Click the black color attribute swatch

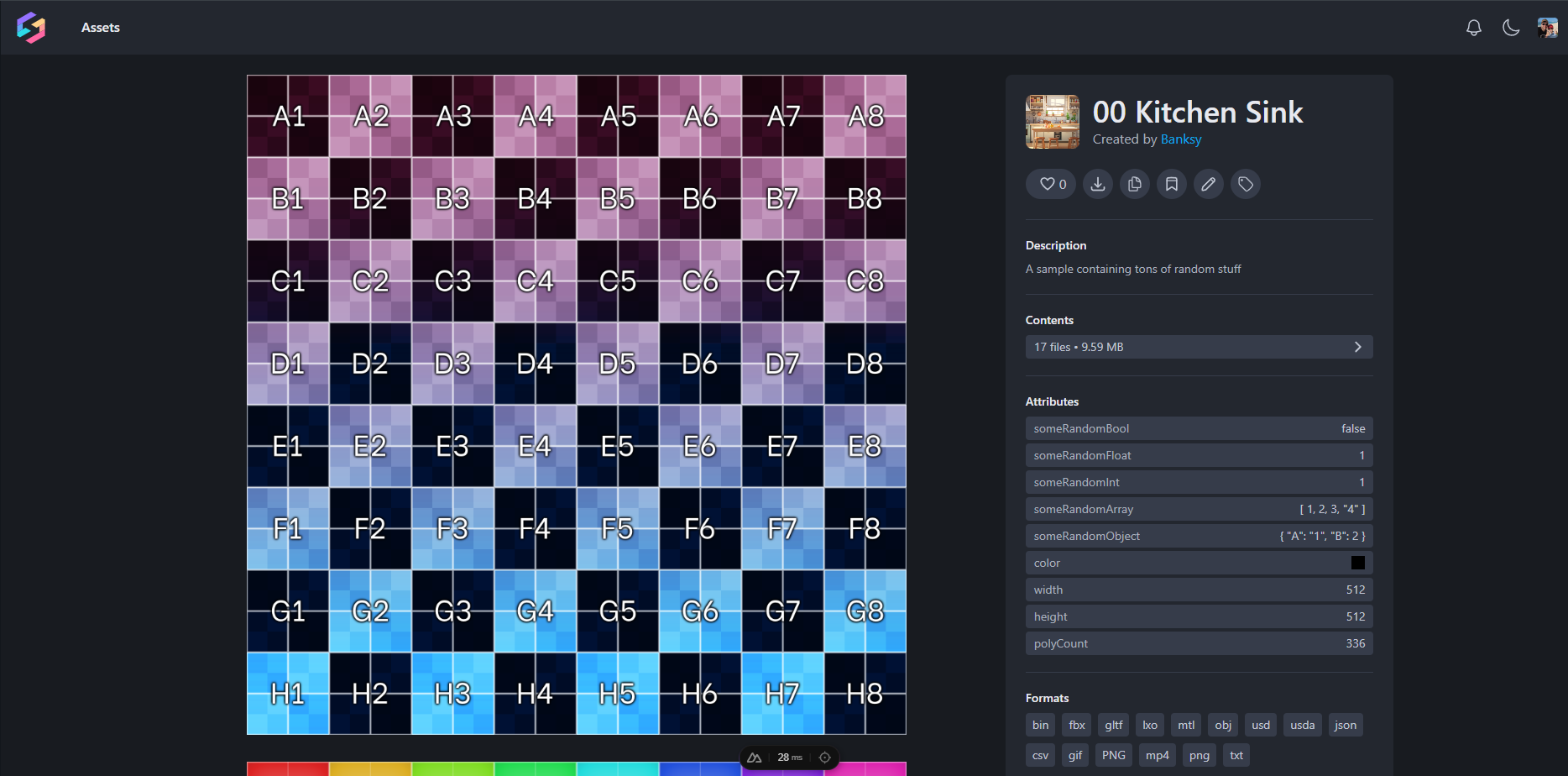[1357, 563]
